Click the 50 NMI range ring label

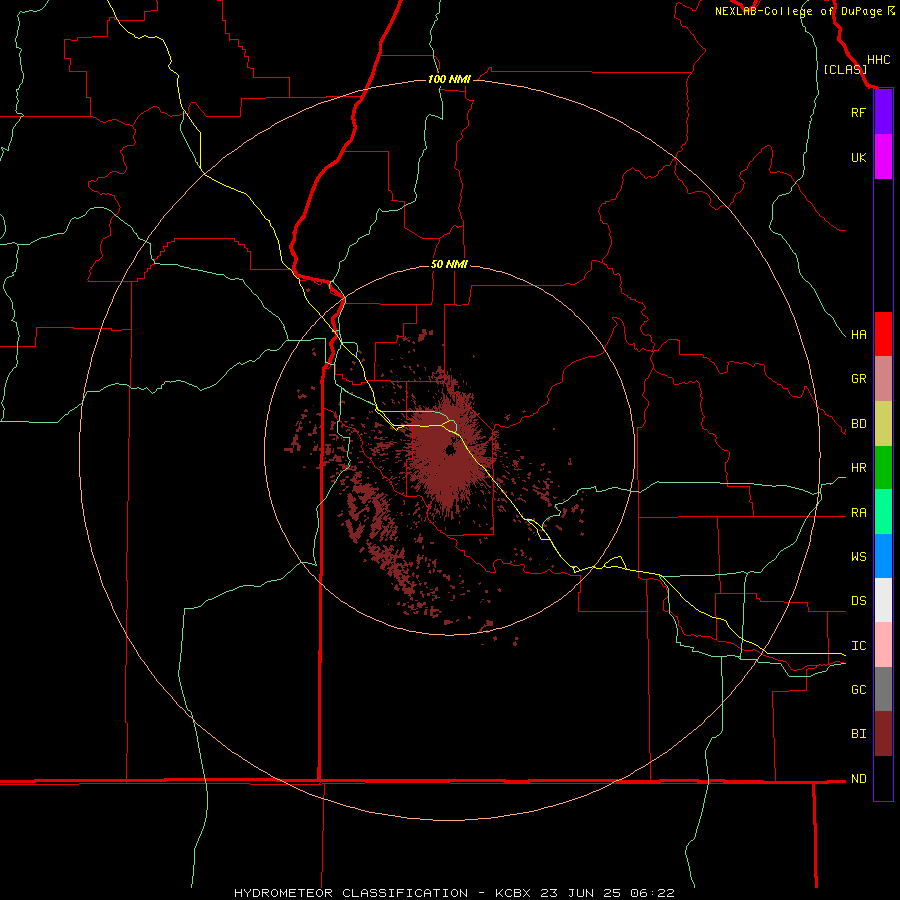point(449,265)
